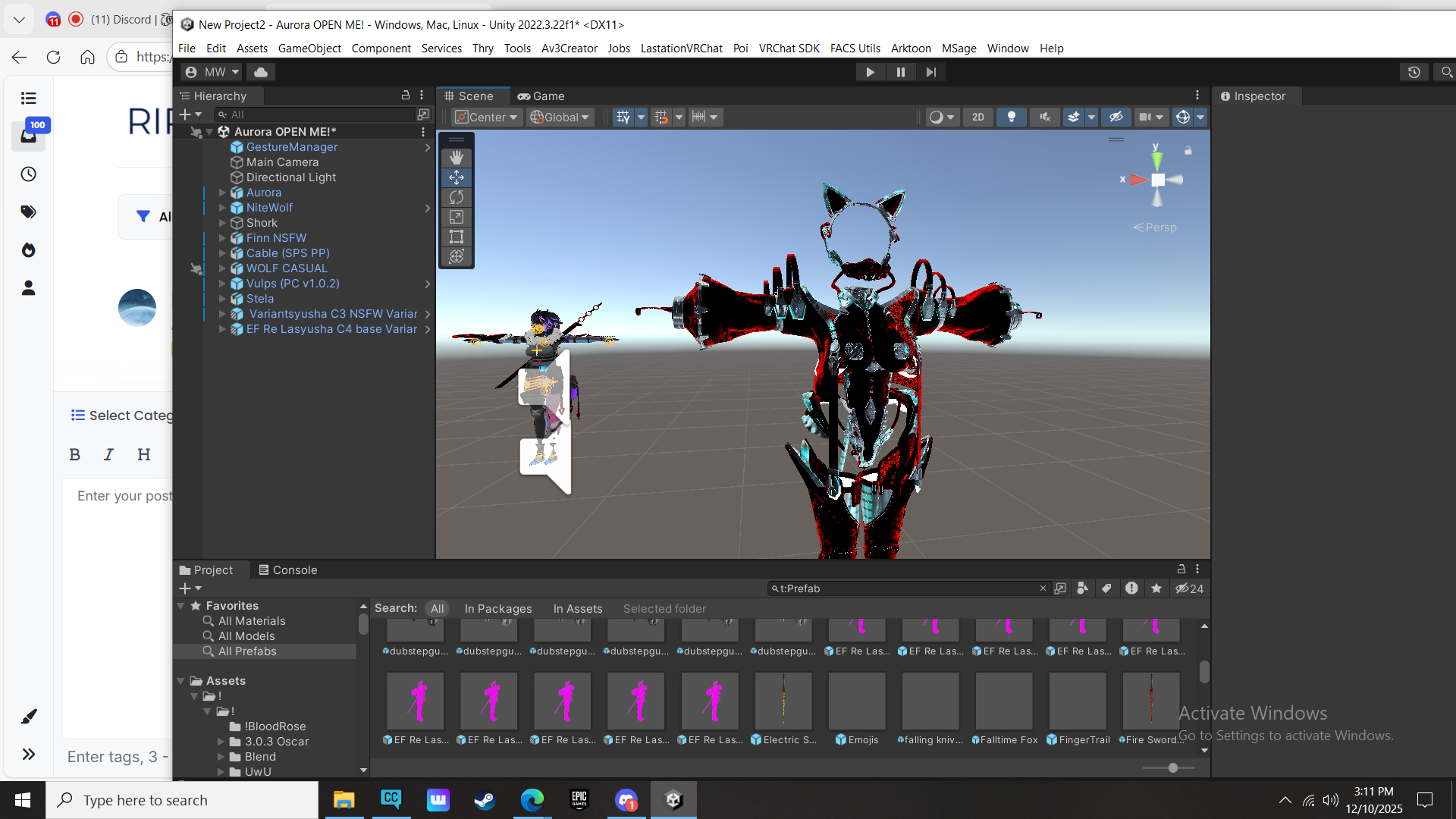Select the Transform tool
The width and height of the screenshot is (1456, 819).
pos(457,256)
